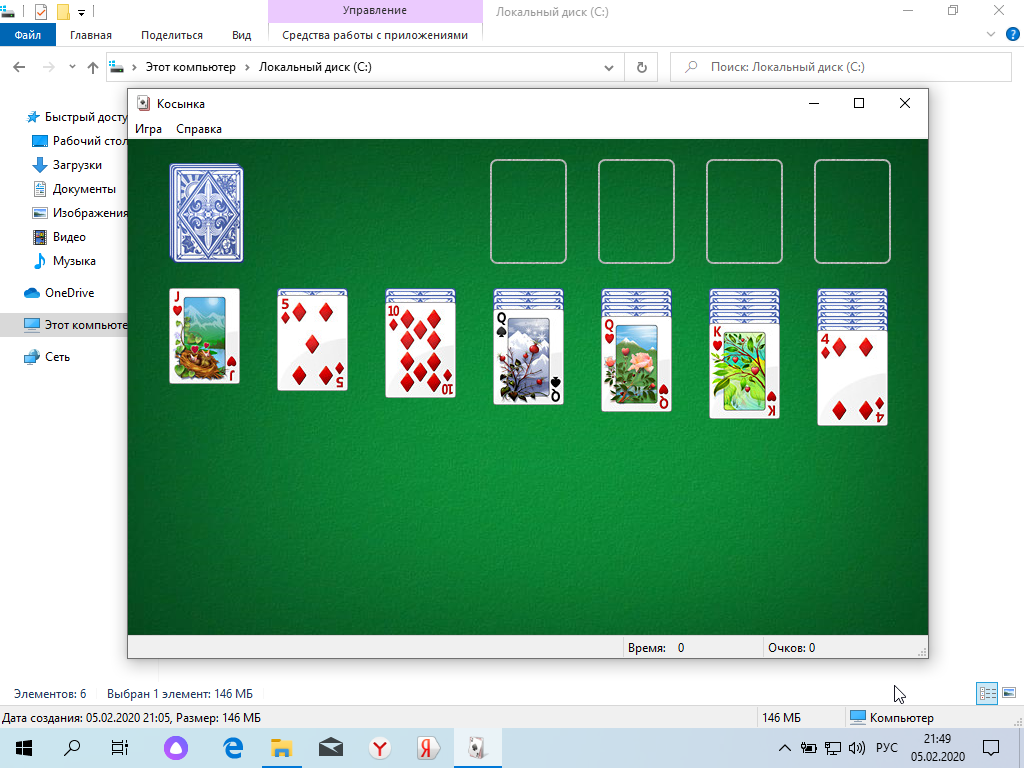The height and width of the screenshot is (768, 1024).
Task: Expand the Explorer ribbon chevron
Action: point(991,34)
